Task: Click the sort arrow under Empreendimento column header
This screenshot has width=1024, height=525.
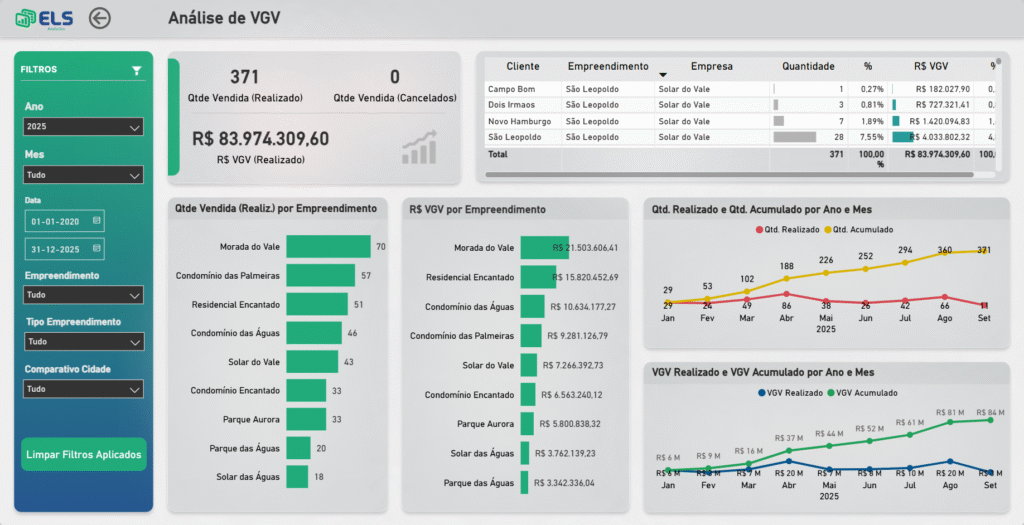Action: (662, 75)
